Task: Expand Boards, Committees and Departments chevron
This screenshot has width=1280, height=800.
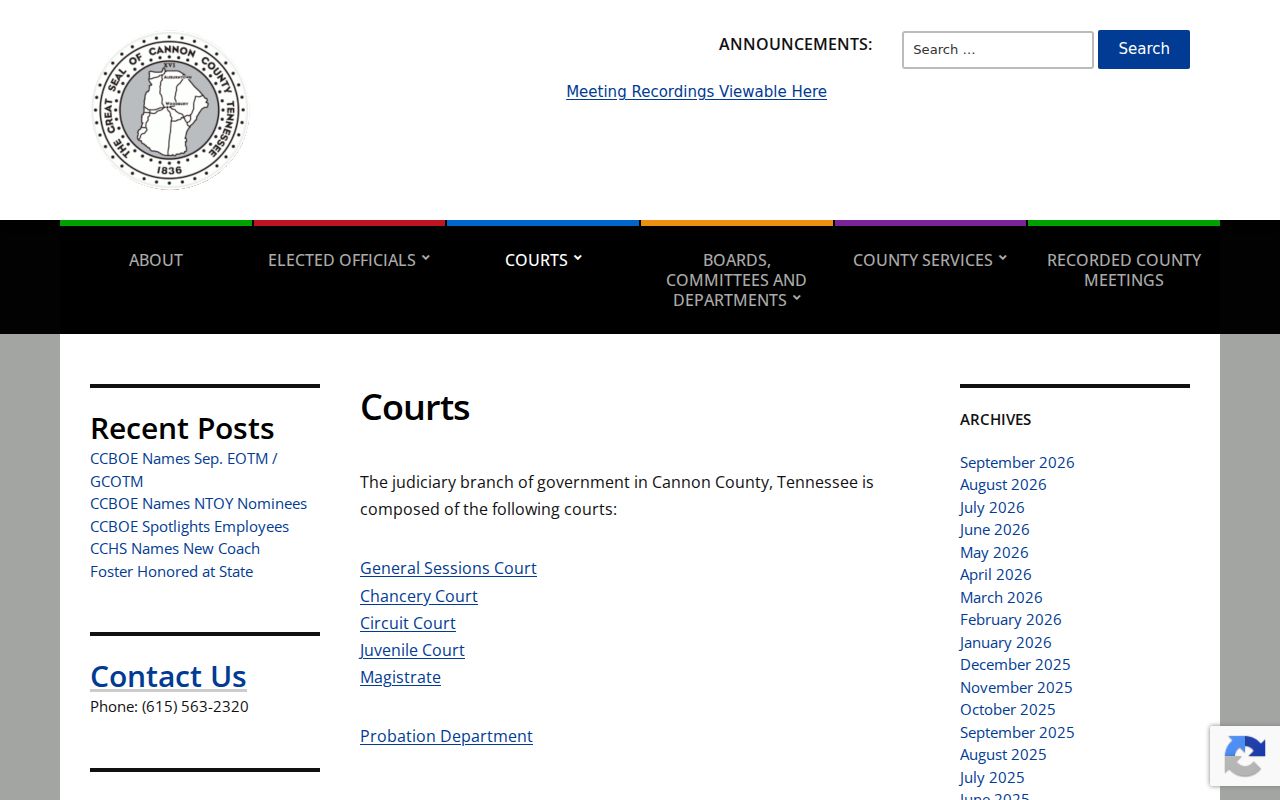Action: coord(796,298)
